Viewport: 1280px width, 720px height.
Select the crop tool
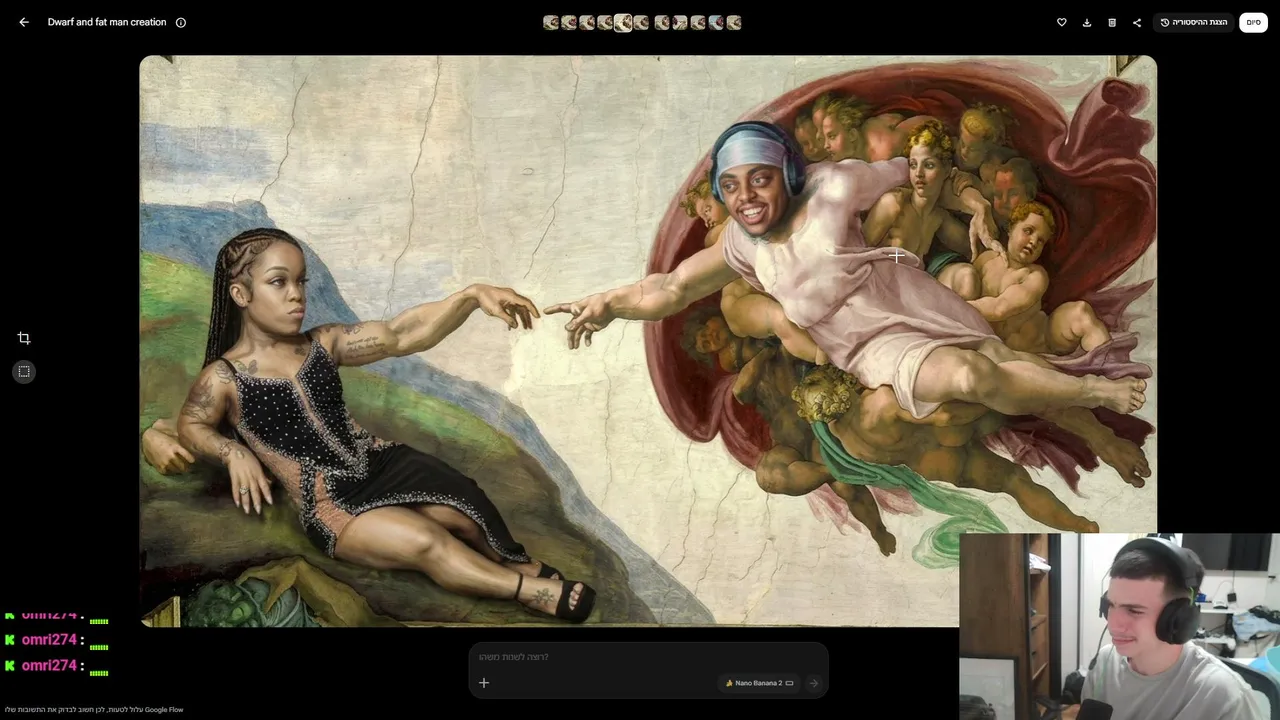24,338
